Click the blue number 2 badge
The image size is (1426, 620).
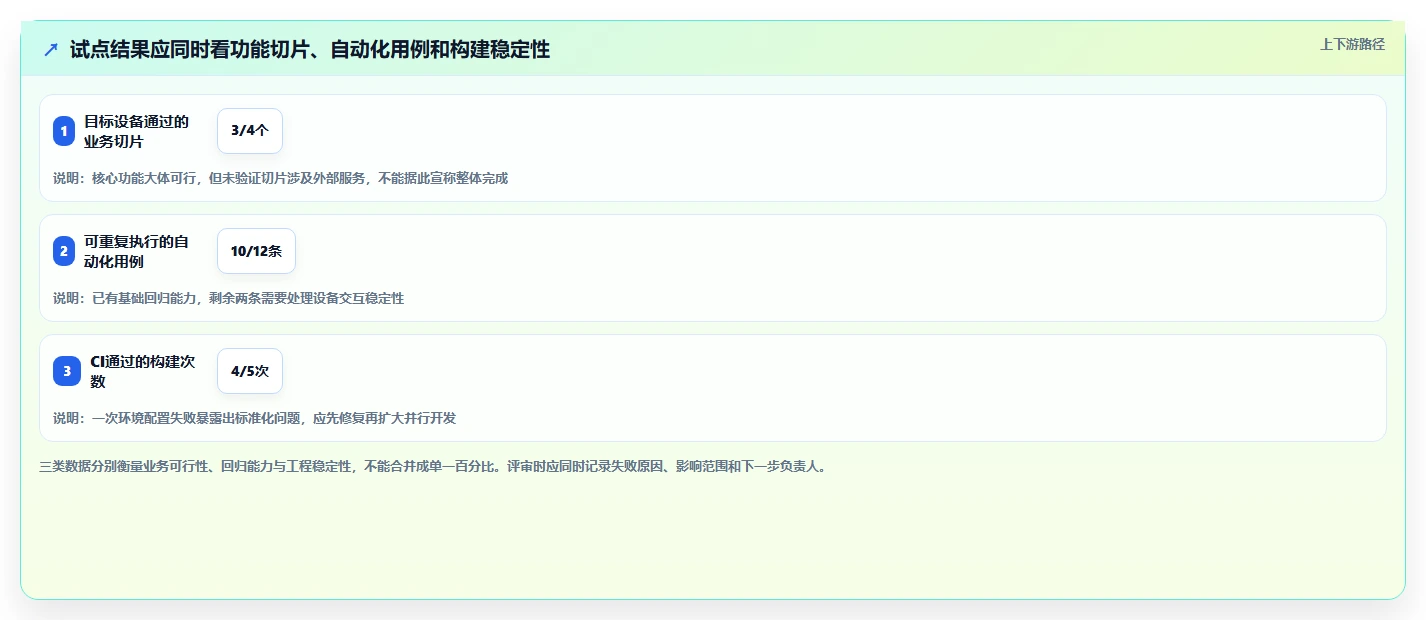click(x=64, y=251)
